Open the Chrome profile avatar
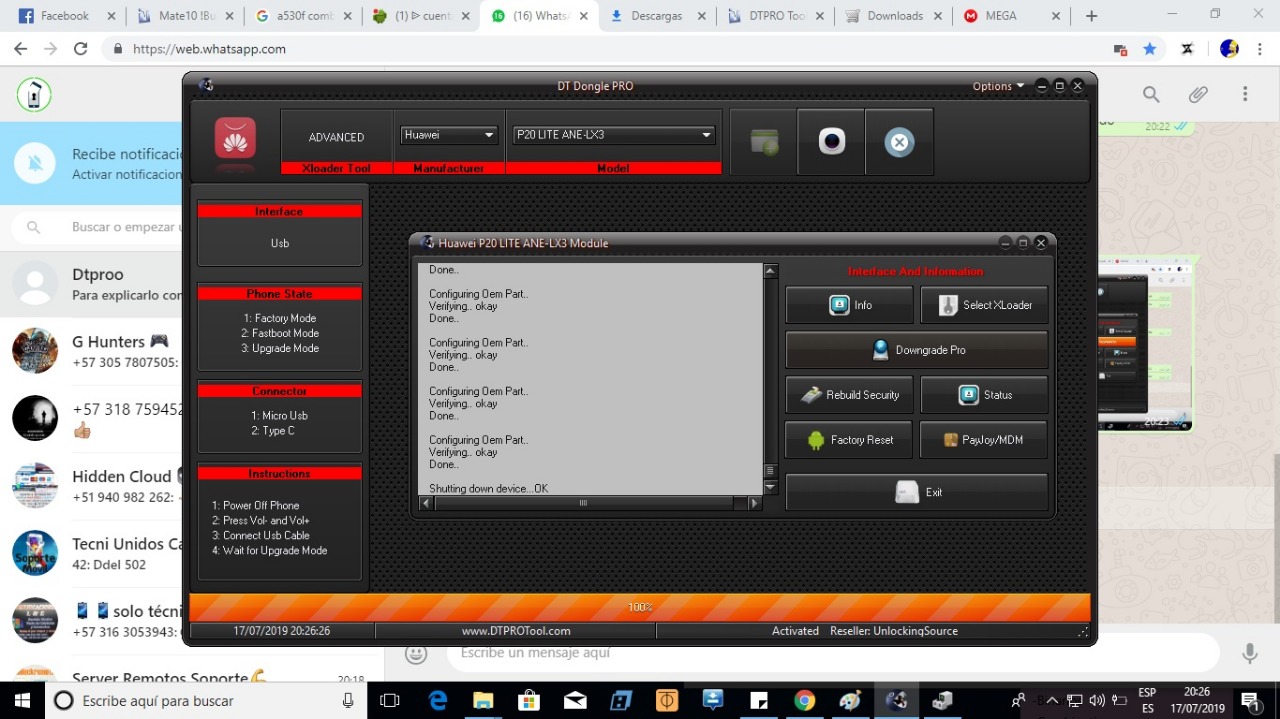Viewport: 1280px width, 719px height. 1230,49
